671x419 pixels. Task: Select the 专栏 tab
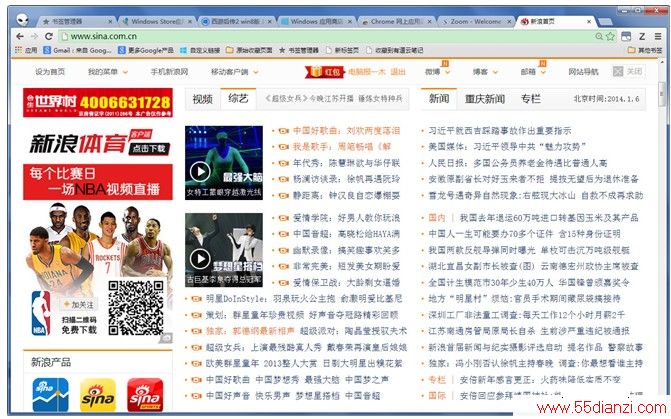[x=531, y=99]
